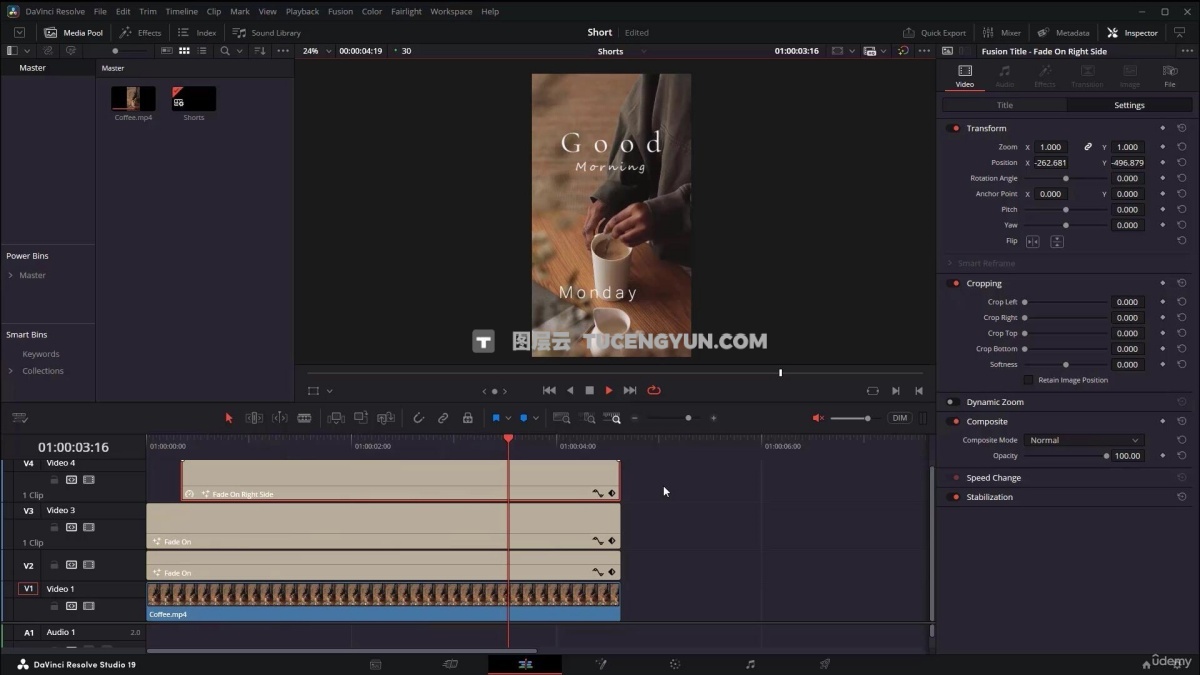Open the Edit page icon
The width and height of the screenshot is (1200, 675).
coord(525,664)
